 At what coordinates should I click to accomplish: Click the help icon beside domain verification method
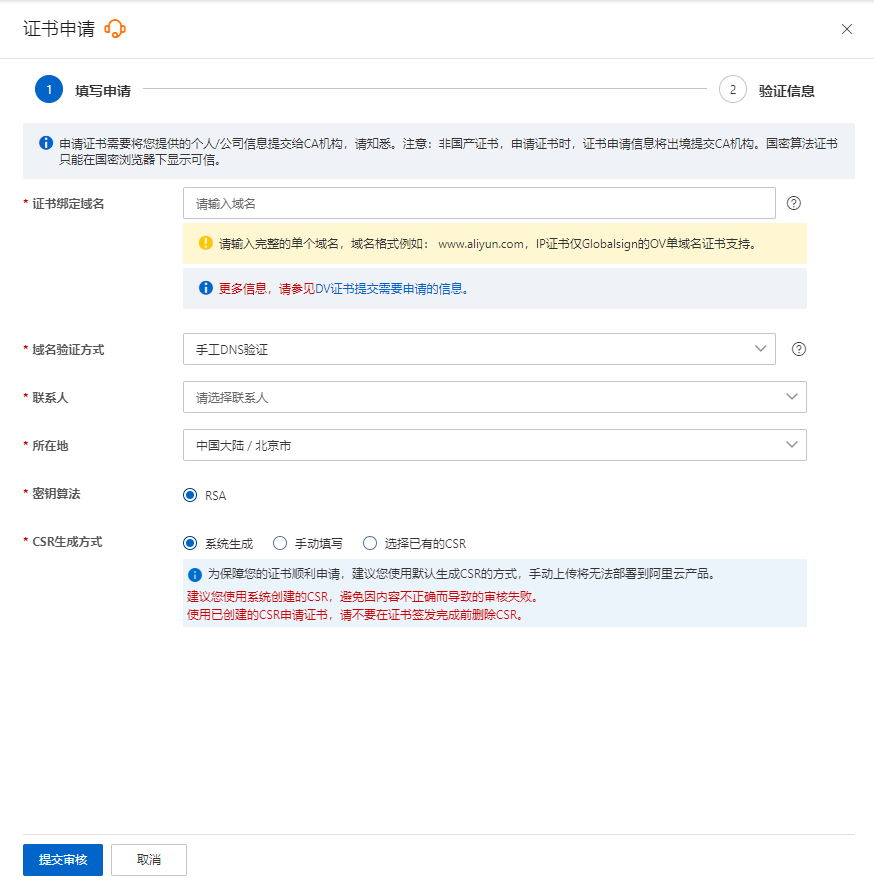pyautogui.click(x=799, y=349)
